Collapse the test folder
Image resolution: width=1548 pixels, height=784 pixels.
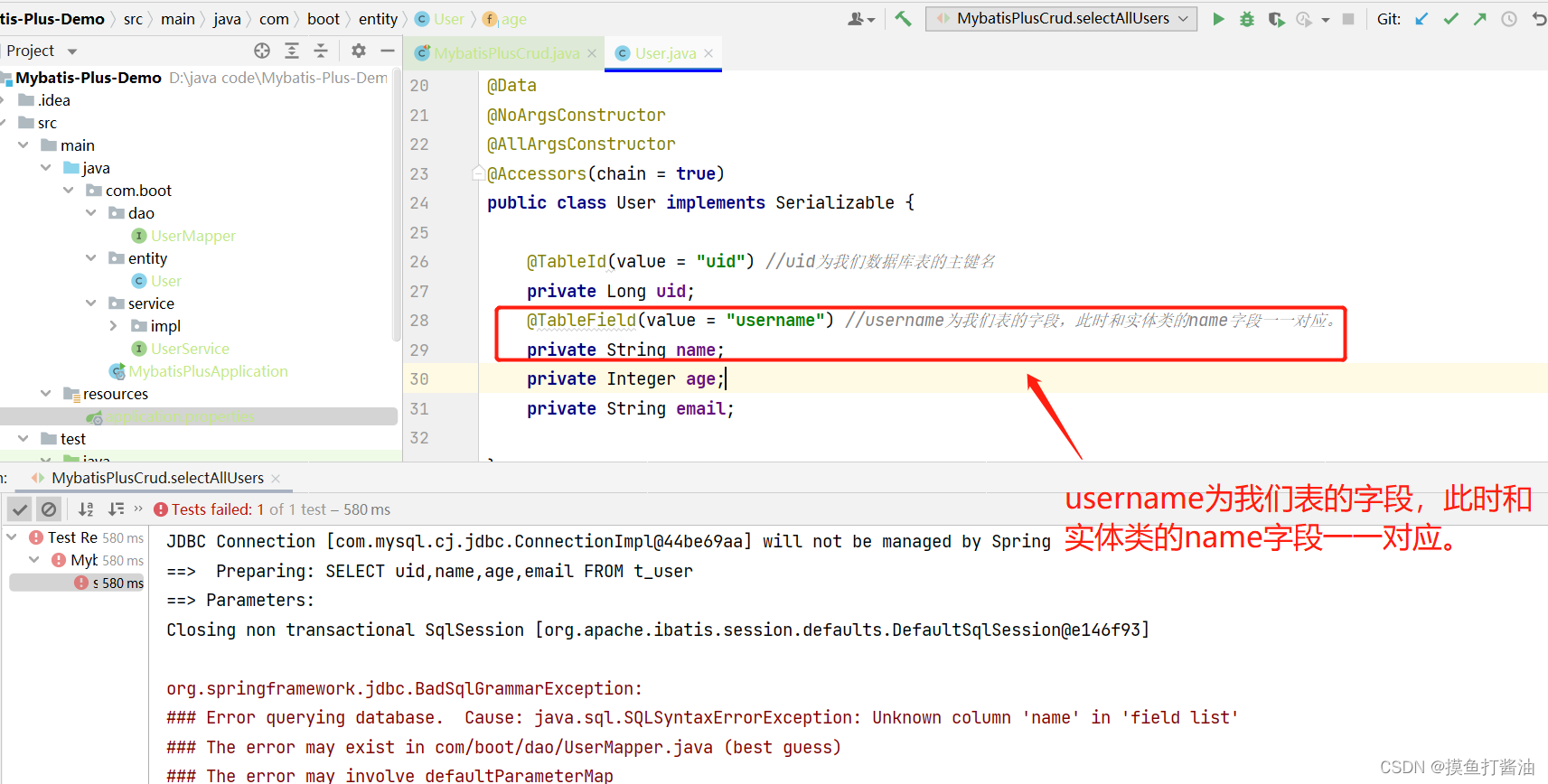coord(23,439)
